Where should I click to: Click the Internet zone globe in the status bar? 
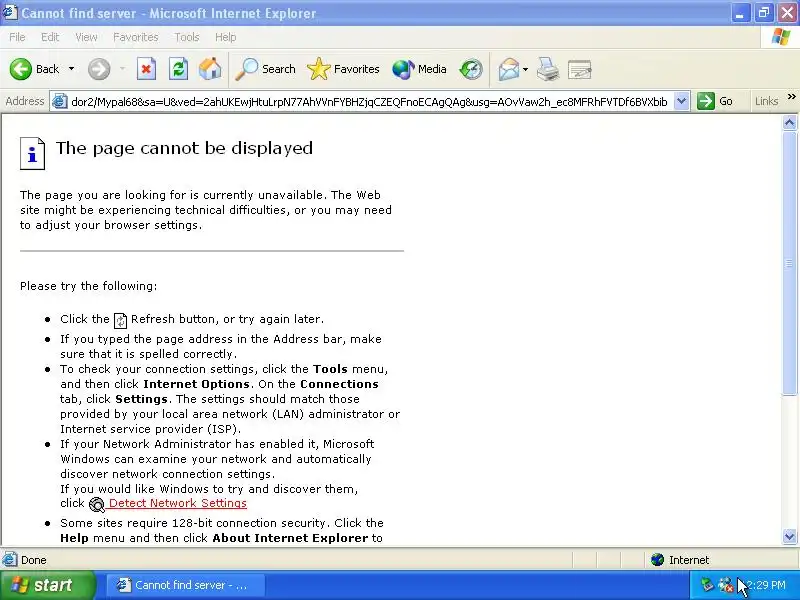(657, 560)
